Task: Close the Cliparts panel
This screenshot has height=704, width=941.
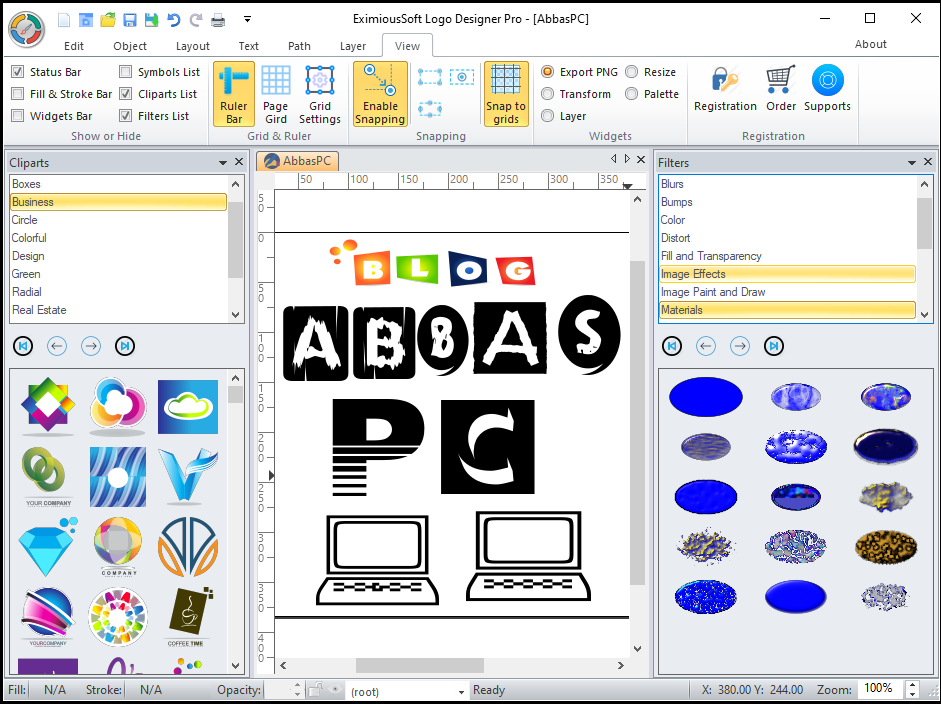Action: (x=239, y=161)
